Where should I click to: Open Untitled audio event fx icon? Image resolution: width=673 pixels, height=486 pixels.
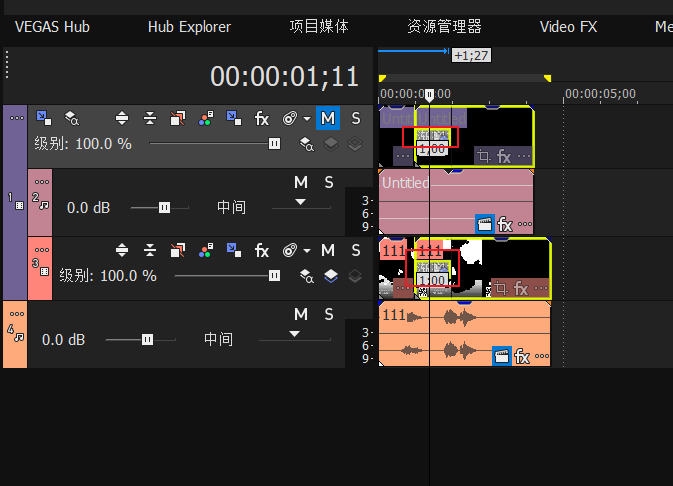(505, 225)
